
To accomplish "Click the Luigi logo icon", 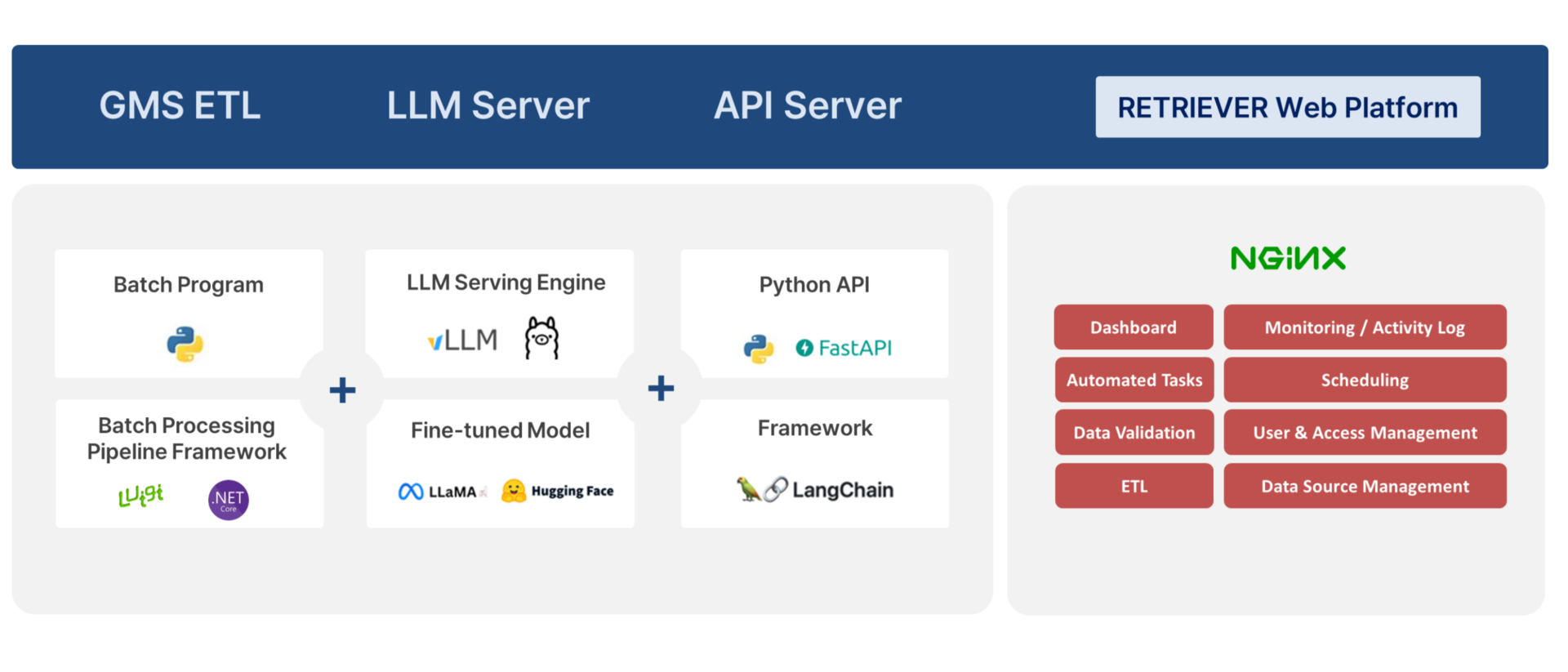I will point(141,495).
